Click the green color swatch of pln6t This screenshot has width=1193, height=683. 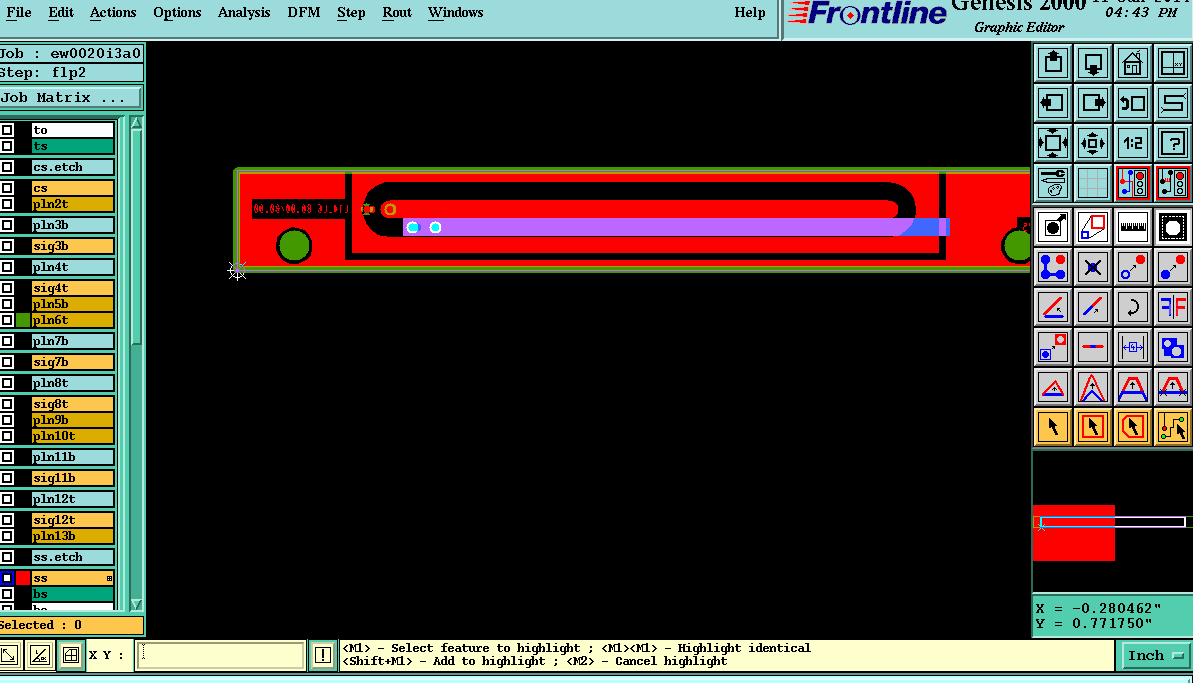click(x=23, y=320)
